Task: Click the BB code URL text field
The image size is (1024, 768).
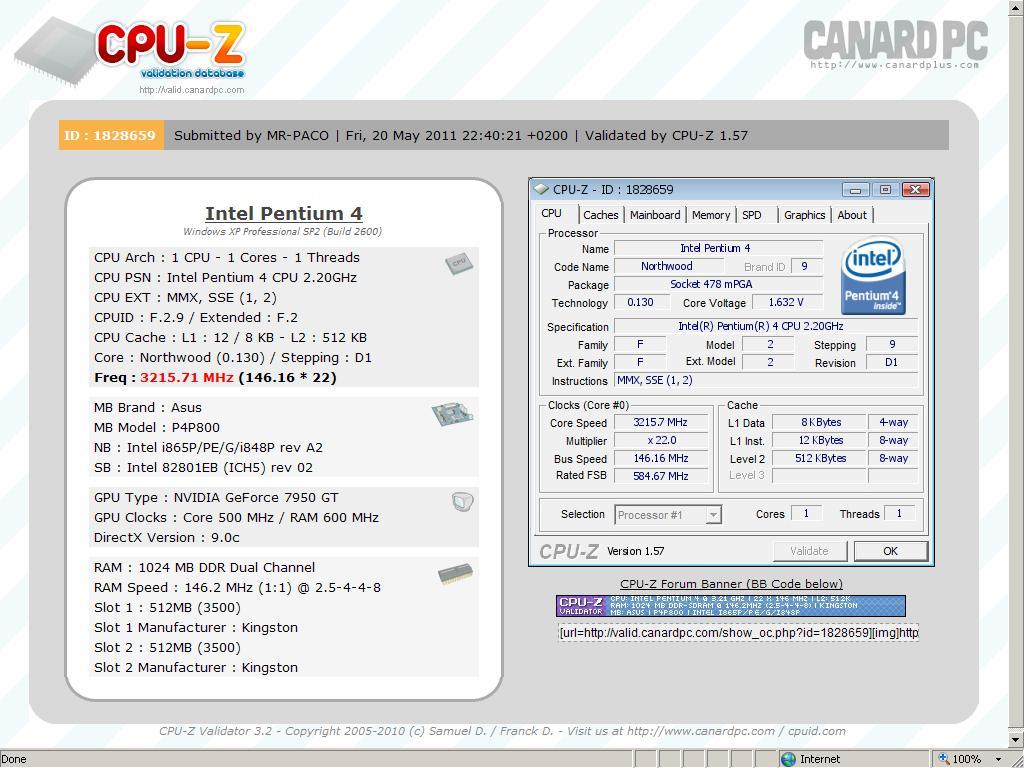Action: (739, 633)
